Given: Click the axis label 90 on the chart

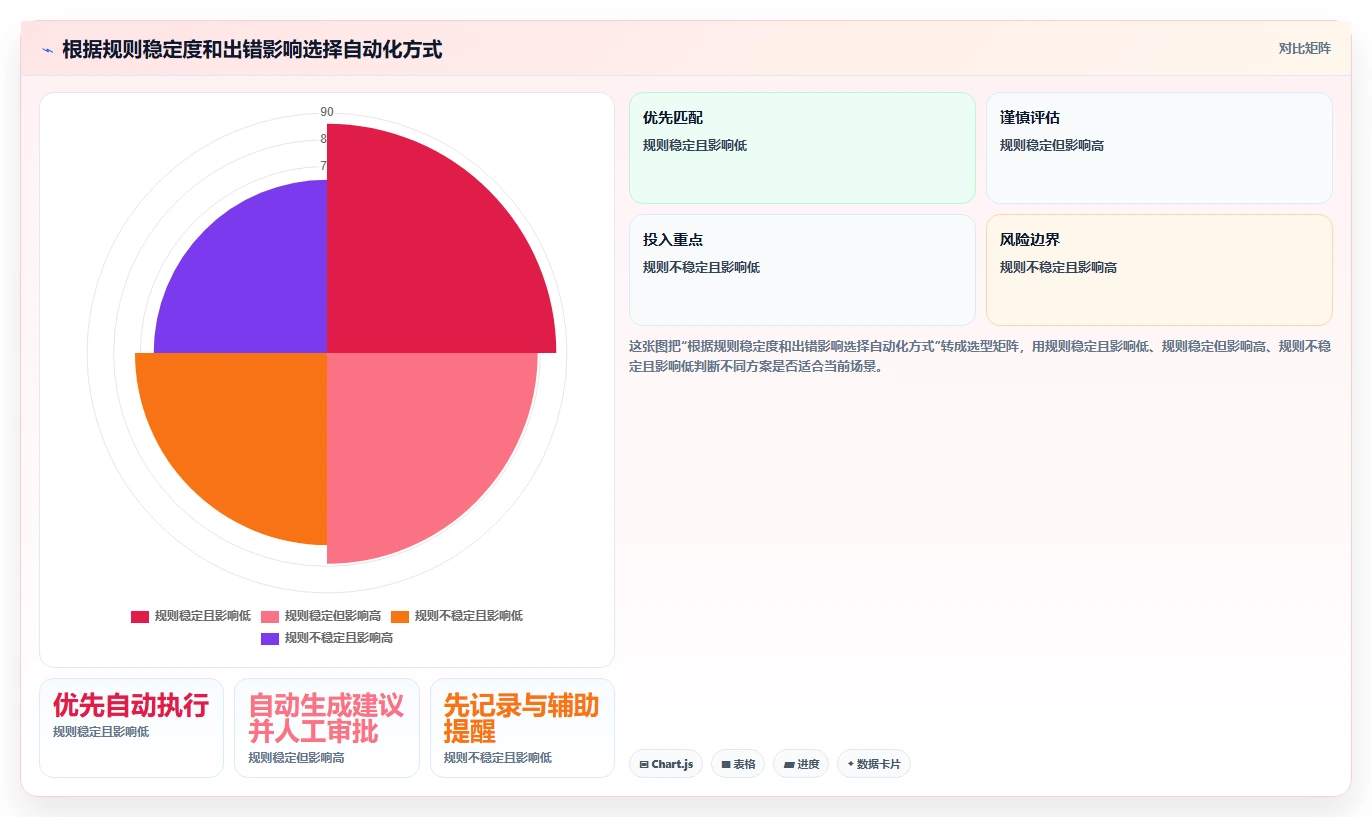Looking at the screenshot, I should coord(327,112).
